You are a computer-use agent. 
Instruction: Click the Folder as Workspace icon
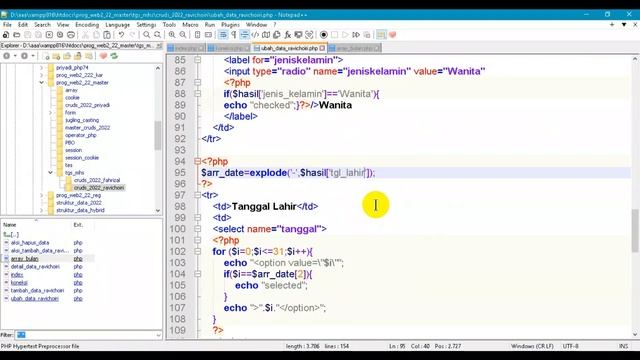point(298,35)
